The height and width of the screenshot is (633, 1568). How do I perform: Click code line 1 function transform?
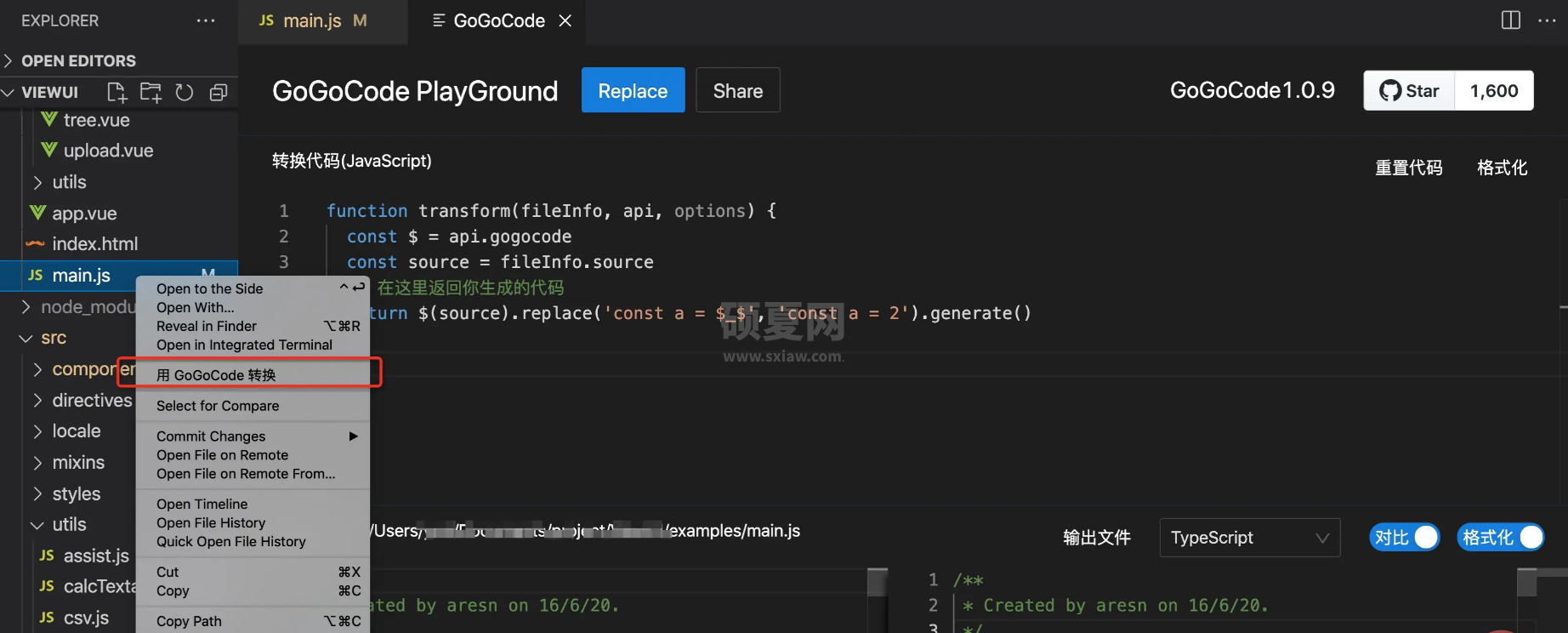tap(551, 211)
